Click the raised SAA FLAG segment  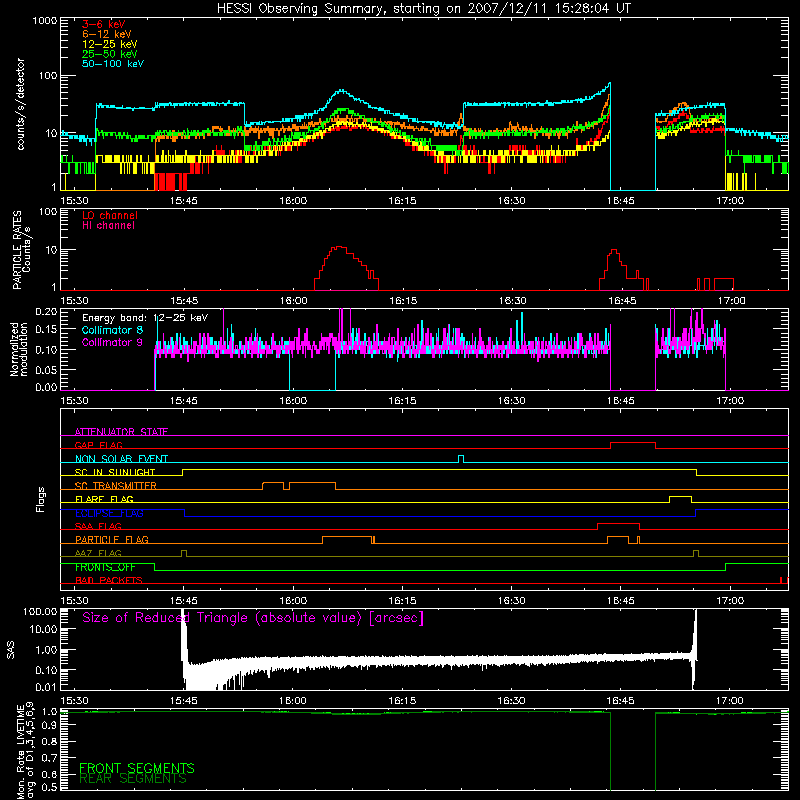pos(618,524)
